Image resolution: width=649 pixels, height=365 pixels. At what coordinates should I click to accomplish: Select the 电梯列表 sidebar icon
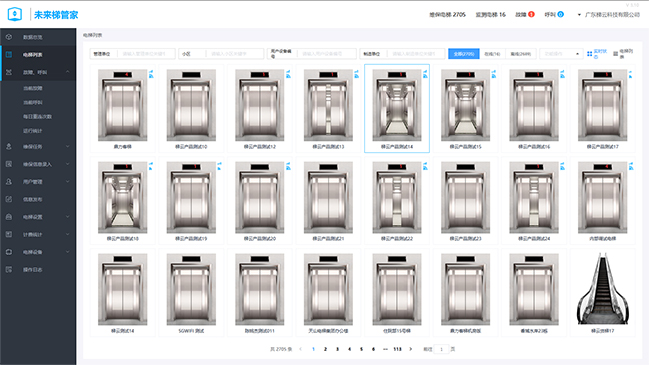9,55
